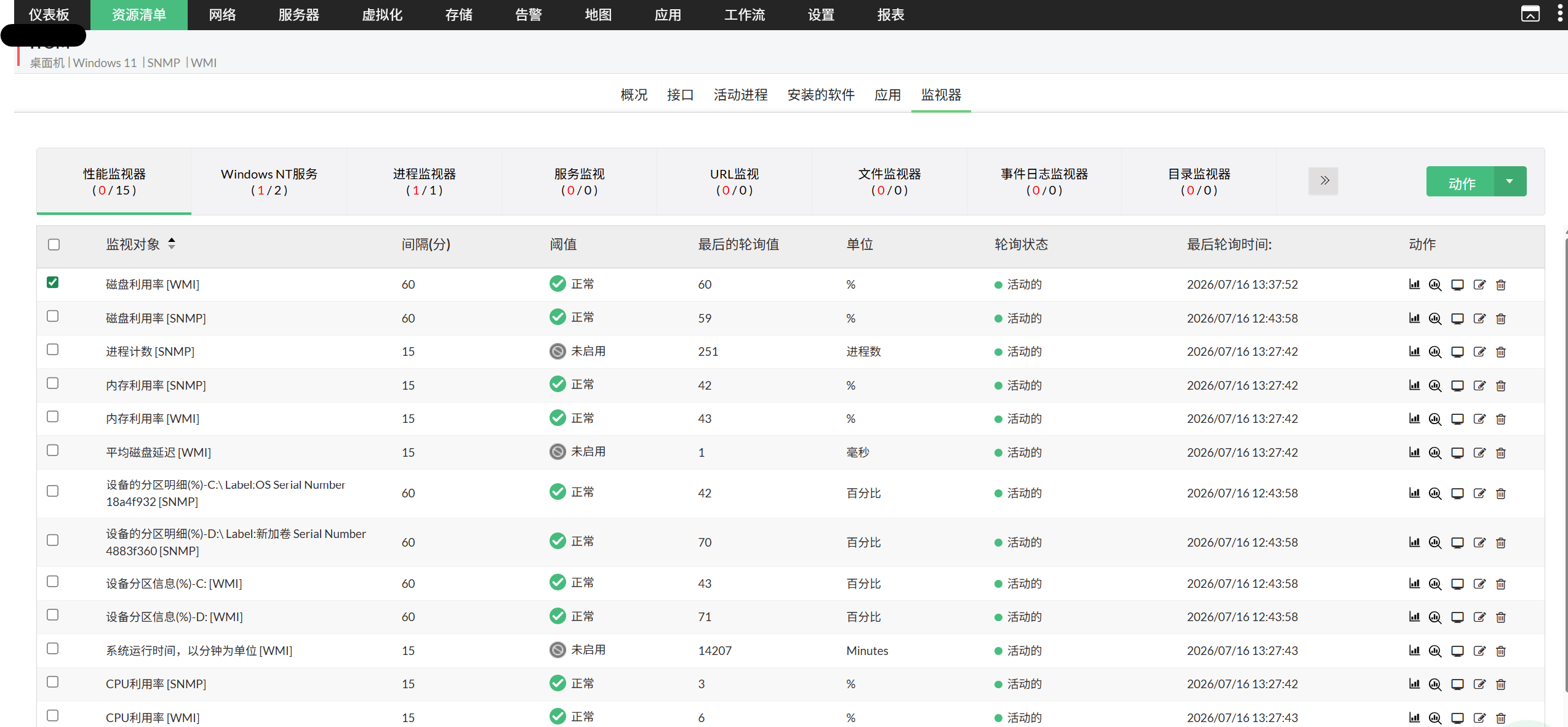This screenshot has width=1568, height=727.
Task: Click the 系统运行时间，以分钟为单位 [WMI] monitor name
Action: pos(199,651)
